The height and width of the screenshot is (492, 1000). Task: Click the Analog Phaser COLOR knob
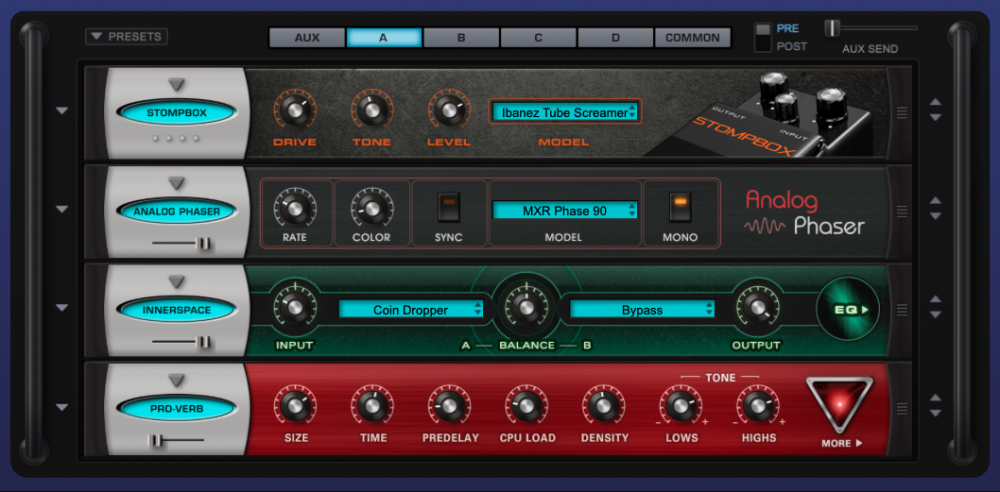click(x=372, y=209)
